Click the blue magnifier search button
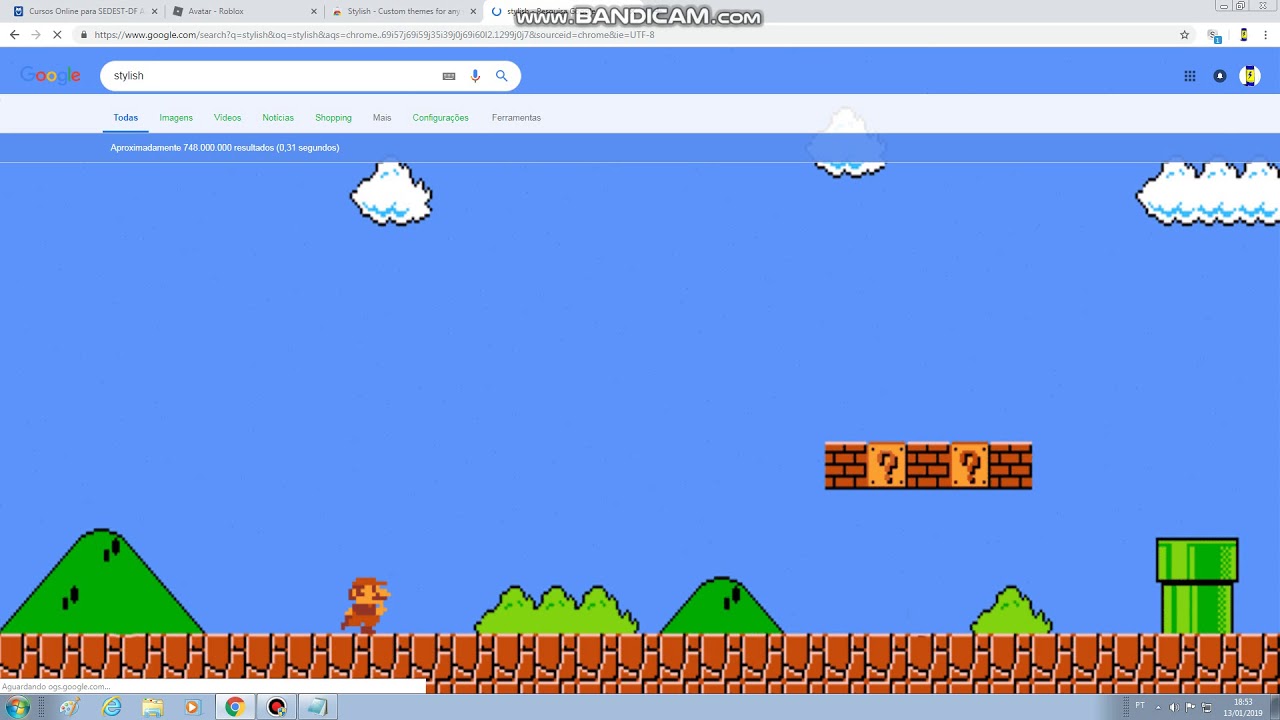Screen dimensions: 1280x720 coord(502,76)
